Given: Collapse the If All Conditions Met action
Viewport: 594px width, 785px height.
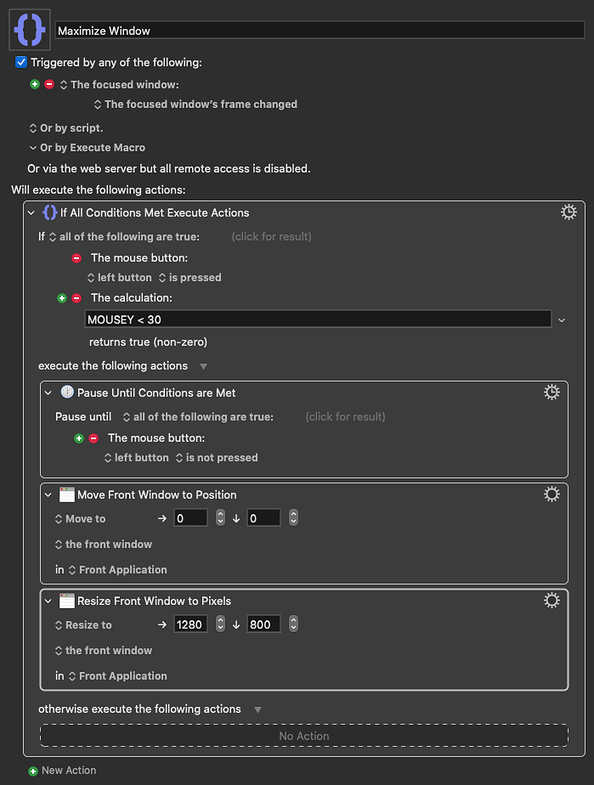Looking at the screenshot, I should 31,213.
